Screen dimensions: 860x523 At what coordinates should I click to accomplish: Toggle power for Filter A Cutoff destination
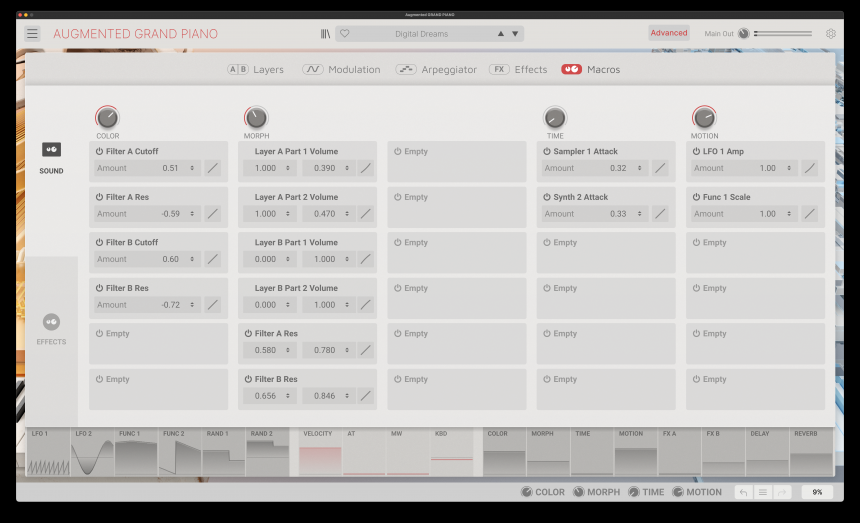coord(99,151)
